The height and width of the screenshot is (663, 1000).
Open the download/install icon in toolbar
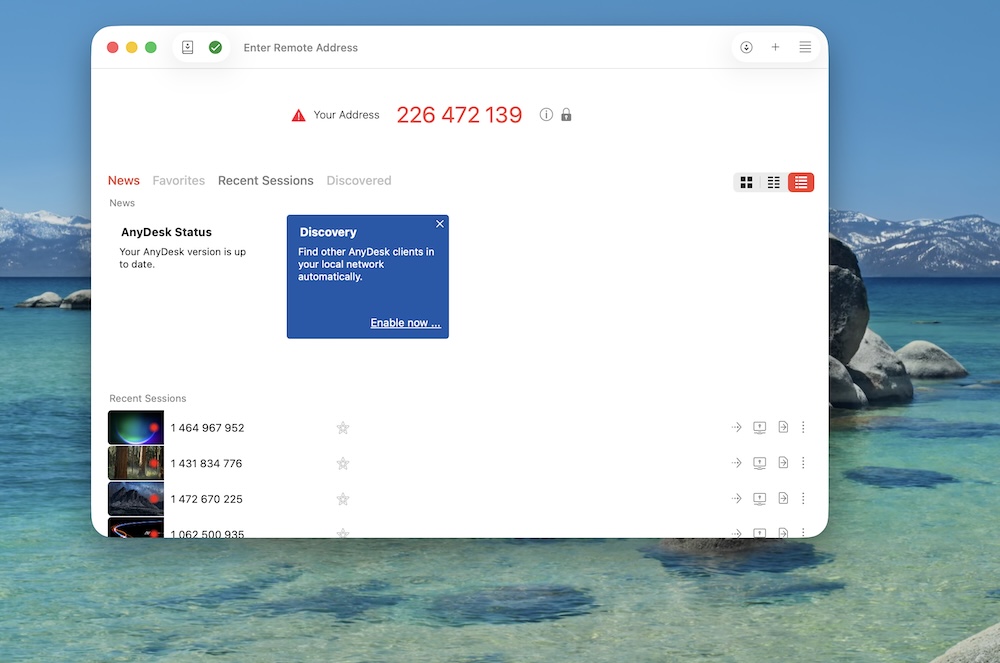tap(746, 47)
